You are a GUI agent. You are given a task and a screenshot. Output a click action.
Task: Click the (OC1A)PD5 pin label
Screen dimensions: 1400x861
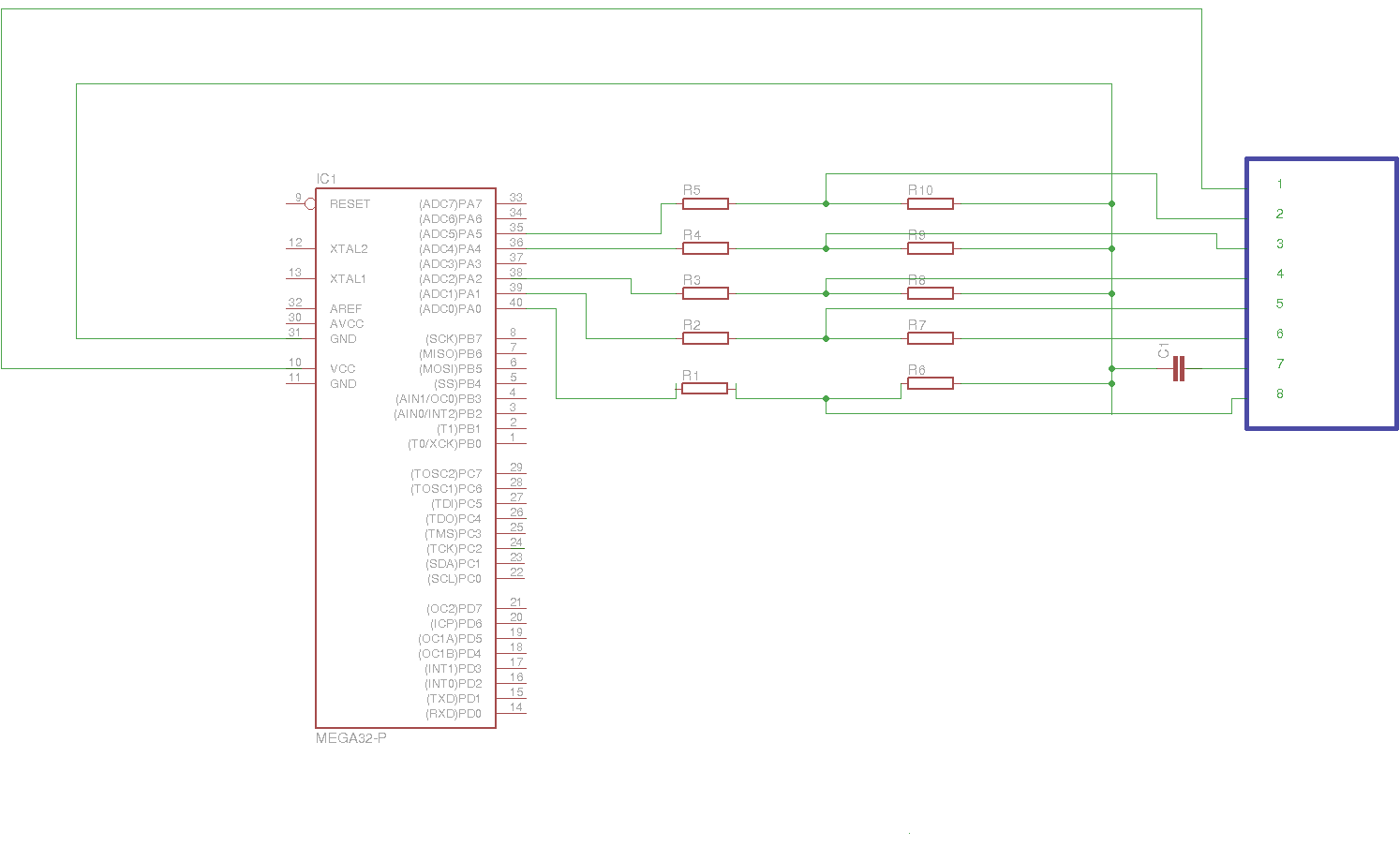click(x=450, y=639)
